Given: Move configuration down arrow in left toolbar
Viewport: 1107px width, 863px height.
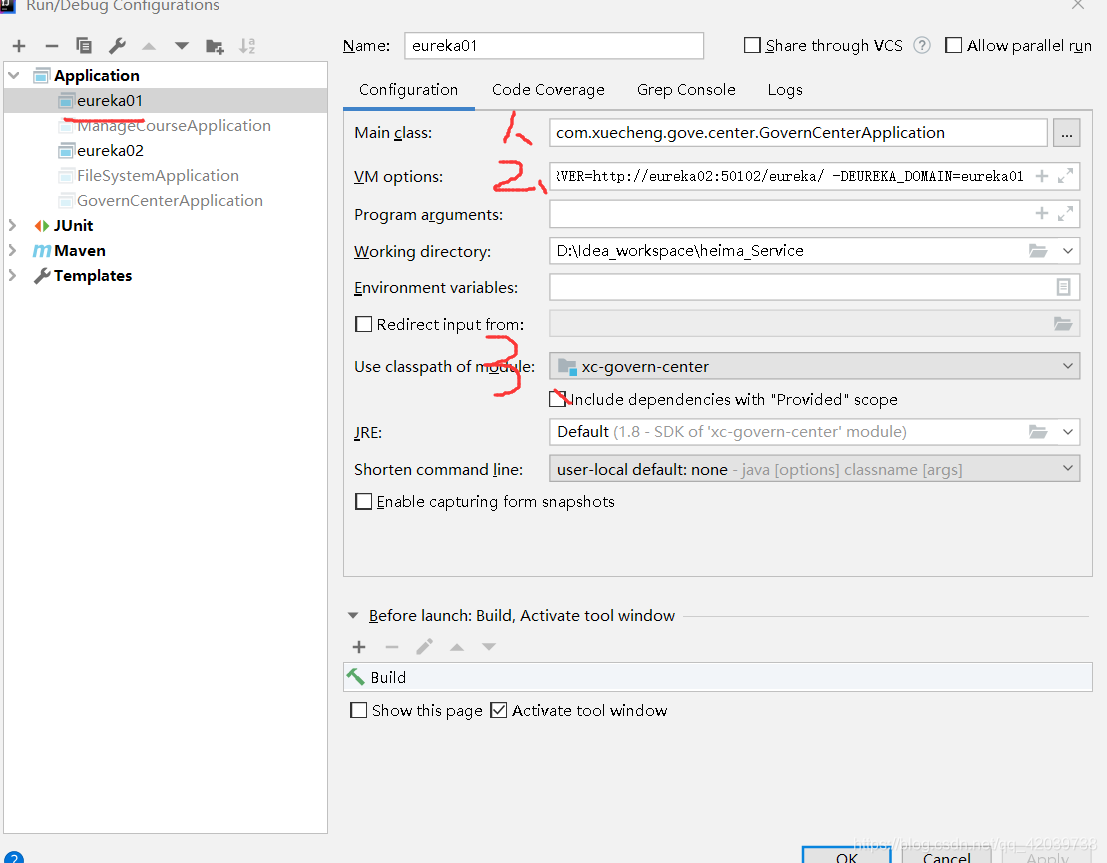Looking at the screenshot, I should [x=181, y=46].
